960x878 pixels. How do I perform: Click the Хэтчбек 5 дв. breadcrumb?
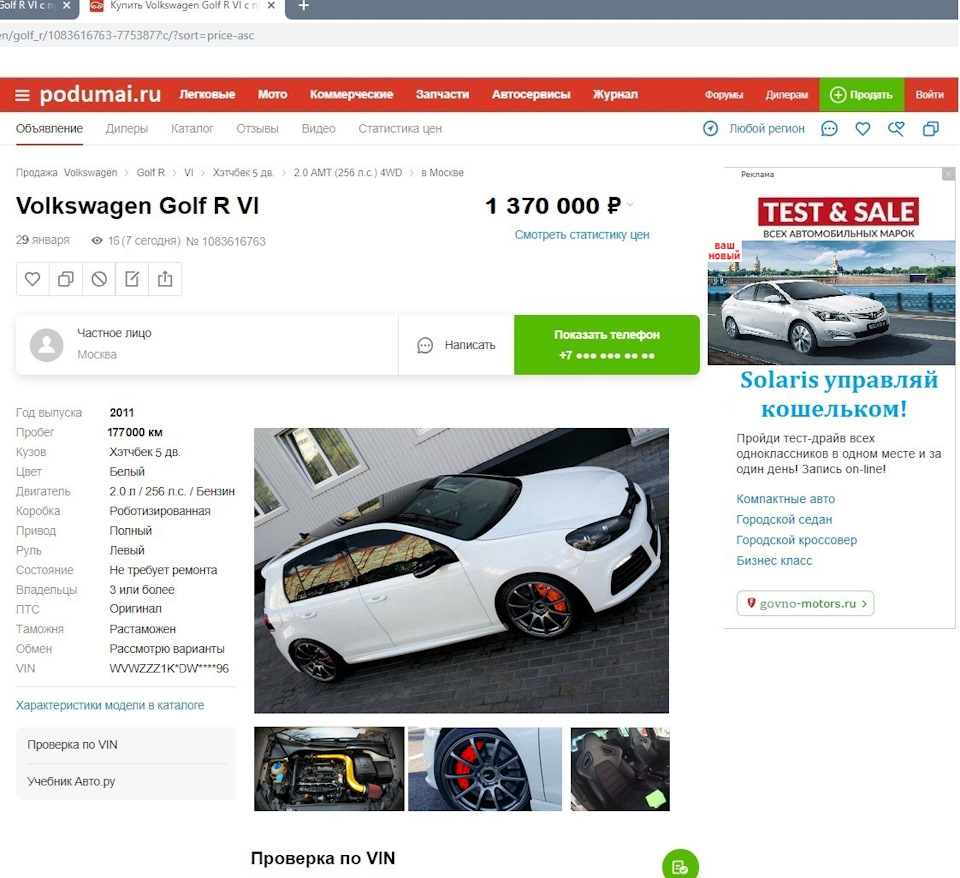pos(243,173)
